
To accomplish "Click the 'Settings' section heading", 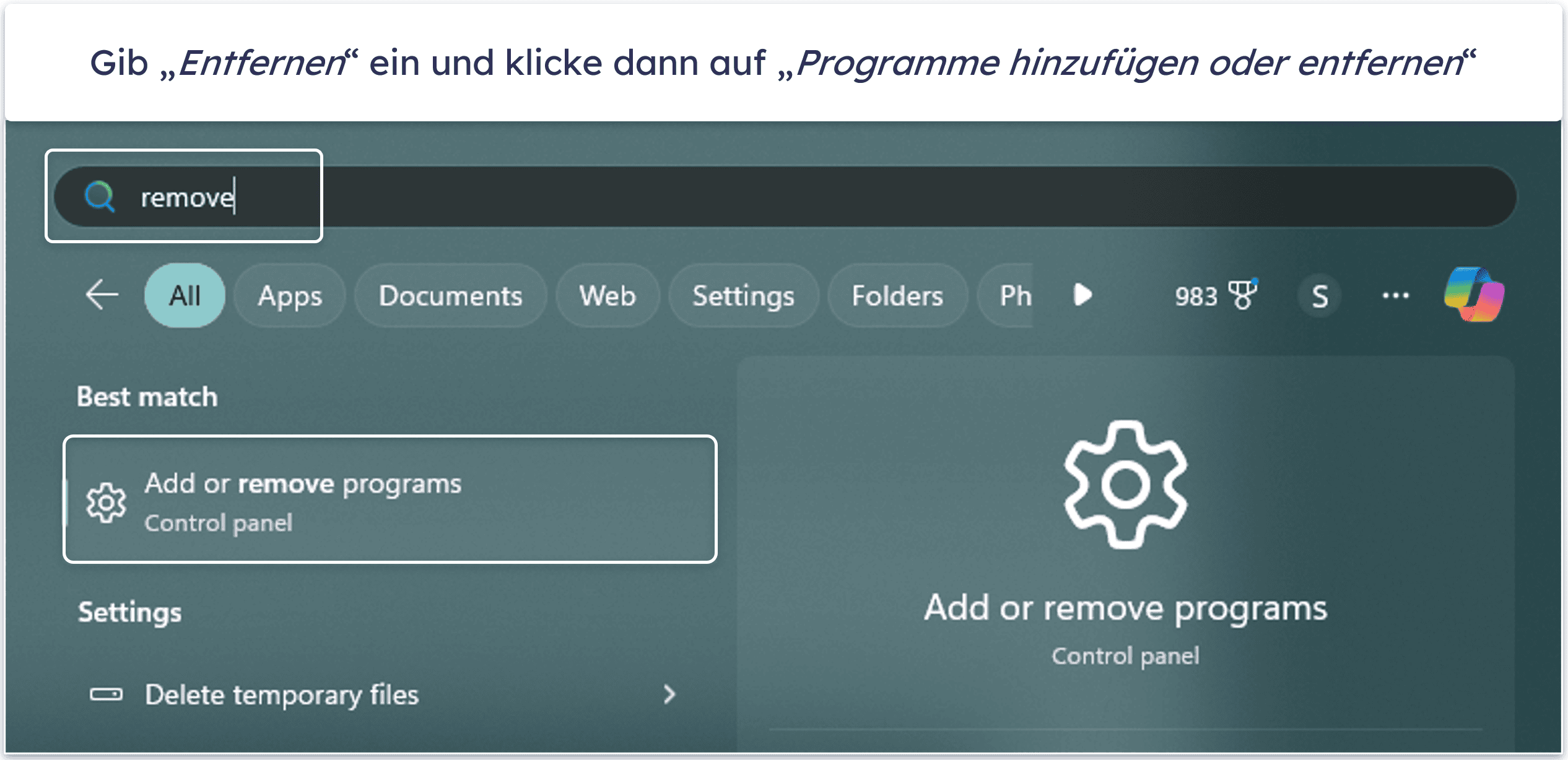I will [129, 613].
